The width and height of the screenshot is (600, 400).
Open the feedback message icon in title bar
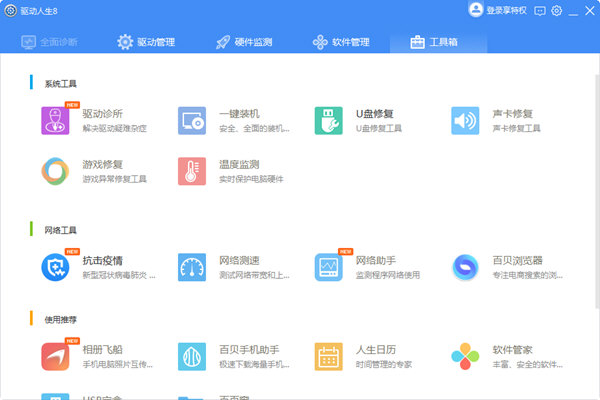(540, 11)
